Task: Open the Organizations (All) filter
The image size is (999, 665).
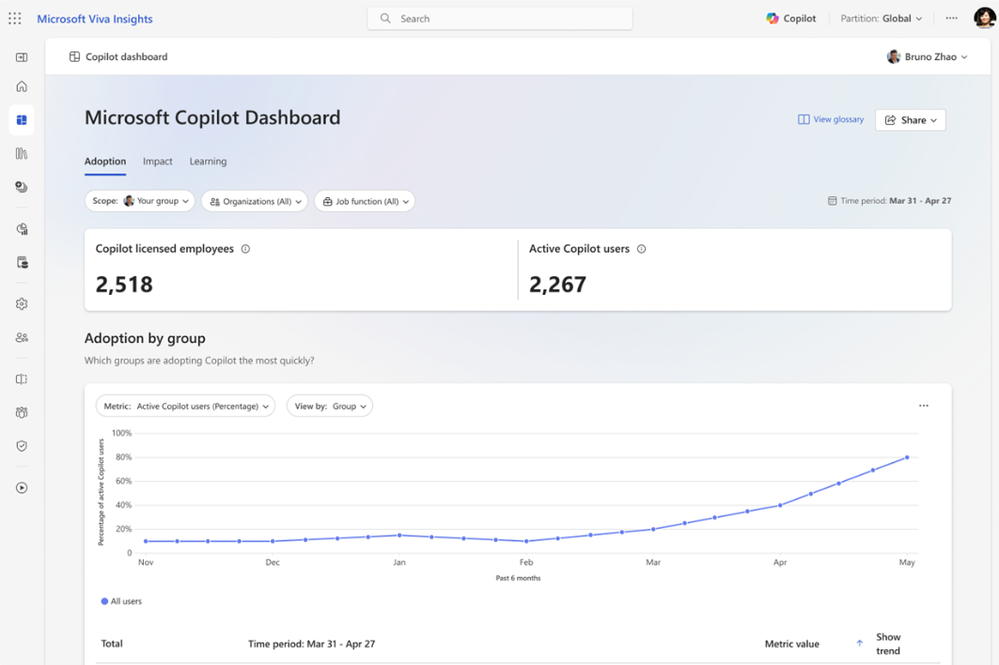Action: click(255, 201)
